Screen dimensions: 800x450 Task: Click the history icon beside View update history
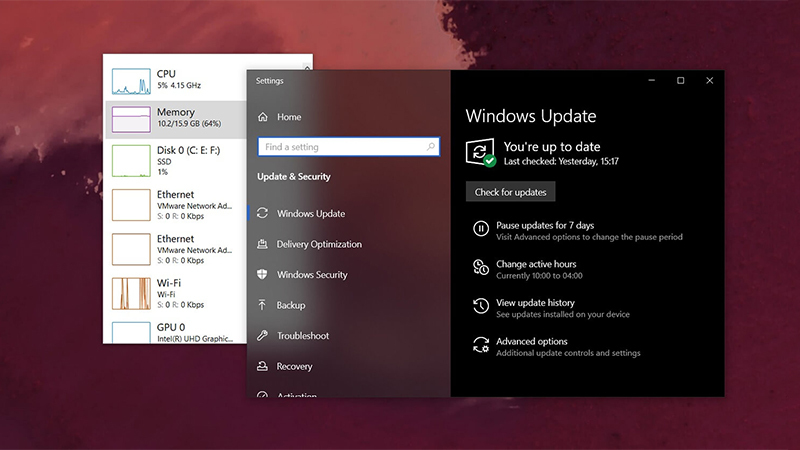pyautogui.click(x=481, y=306)
